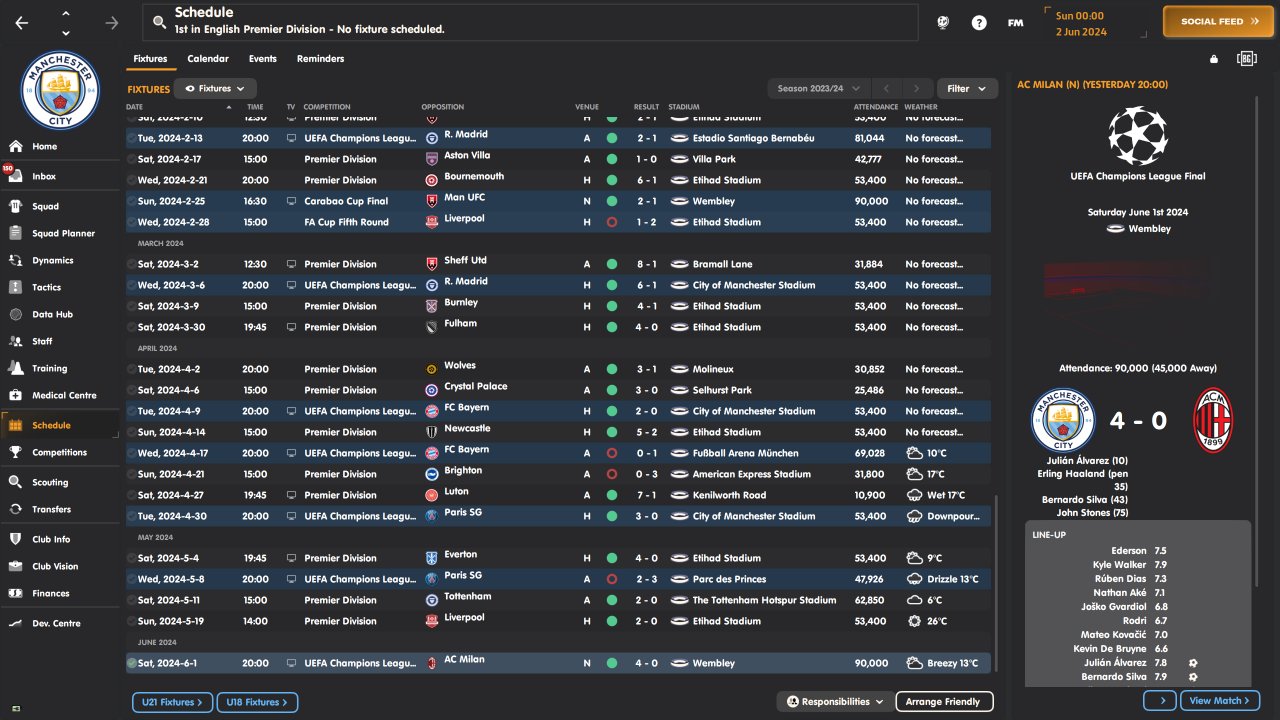Viewport: 1280px width, 720px height.
Task: Open the Fixtures view dropdown
Action: [215, 89]
